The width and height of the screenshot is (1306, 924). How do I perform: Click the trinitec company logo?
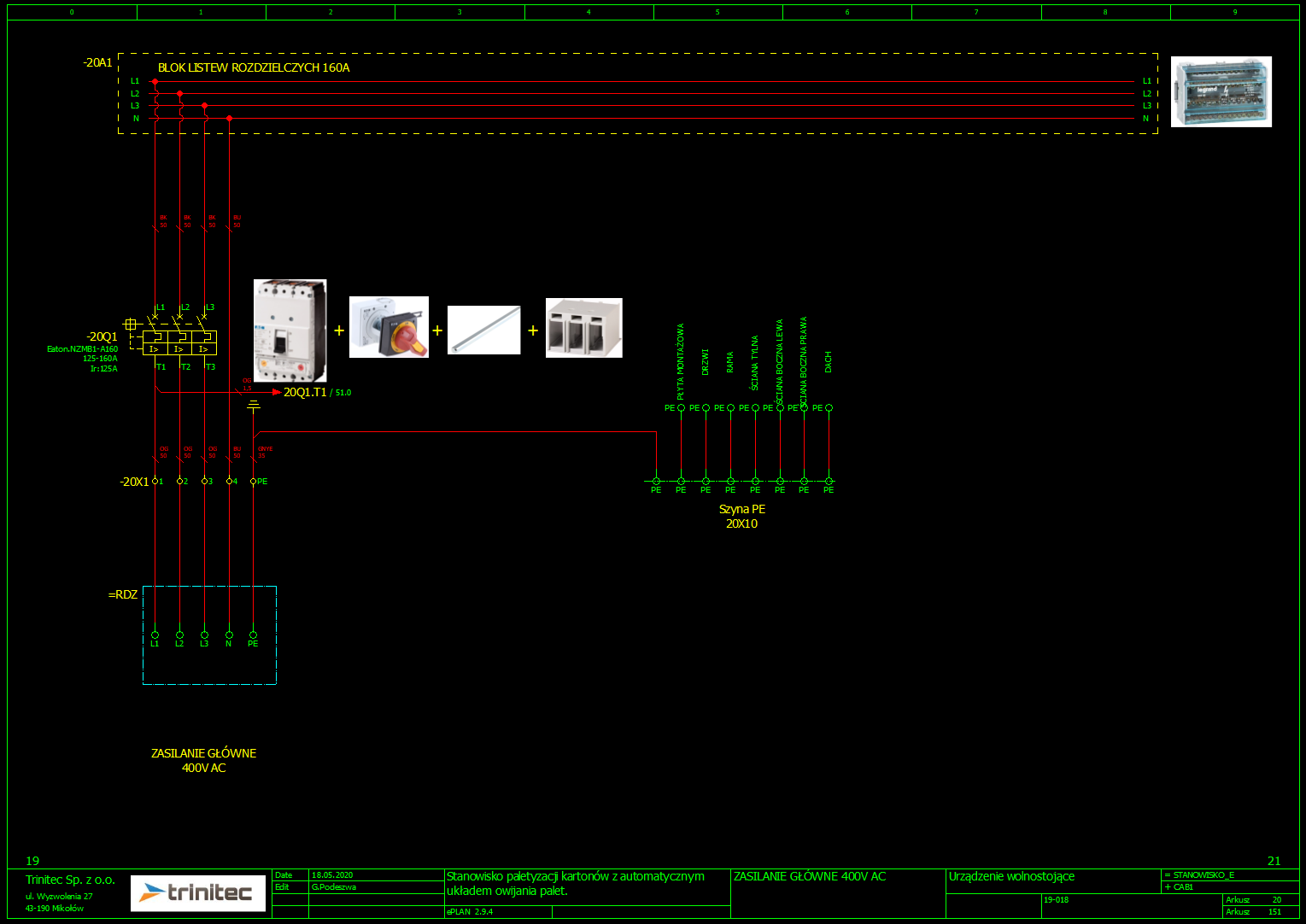(x=198, y=893)
